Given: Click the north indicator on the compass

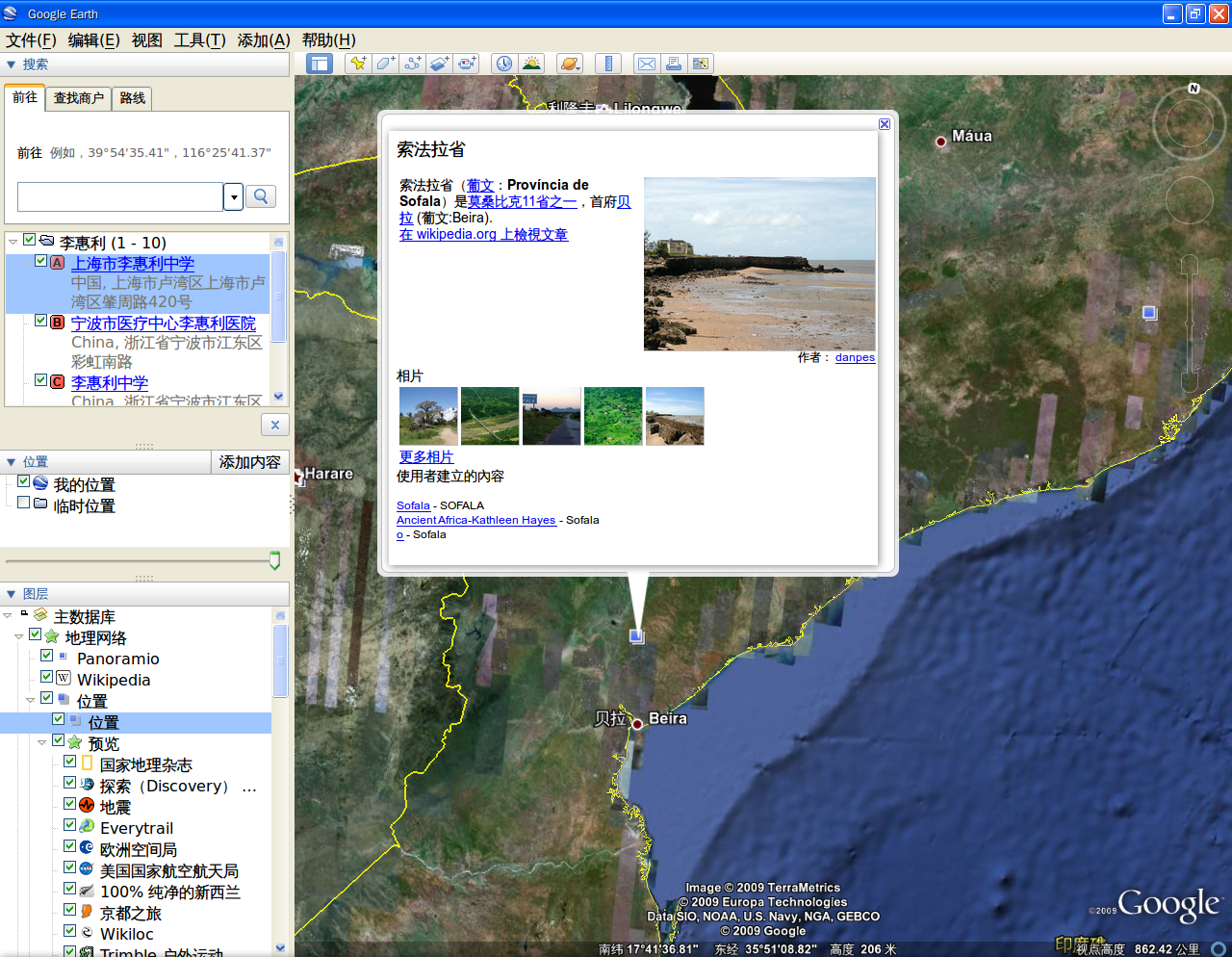Looking at the screenshot, I should click(x=1193, y=88).
